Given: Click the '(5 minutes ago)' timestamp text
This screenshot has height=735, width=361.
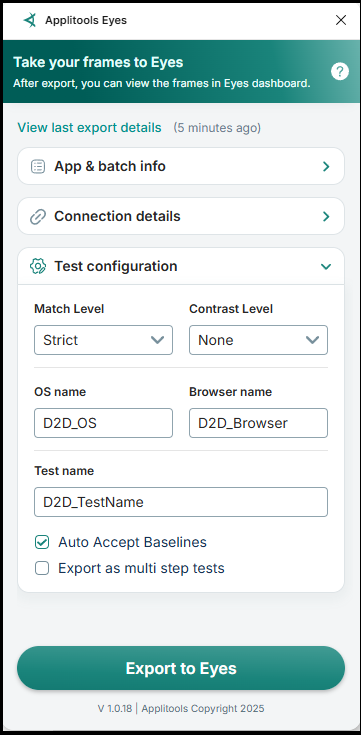Looking at the screenshot, I should pos(217,128).
